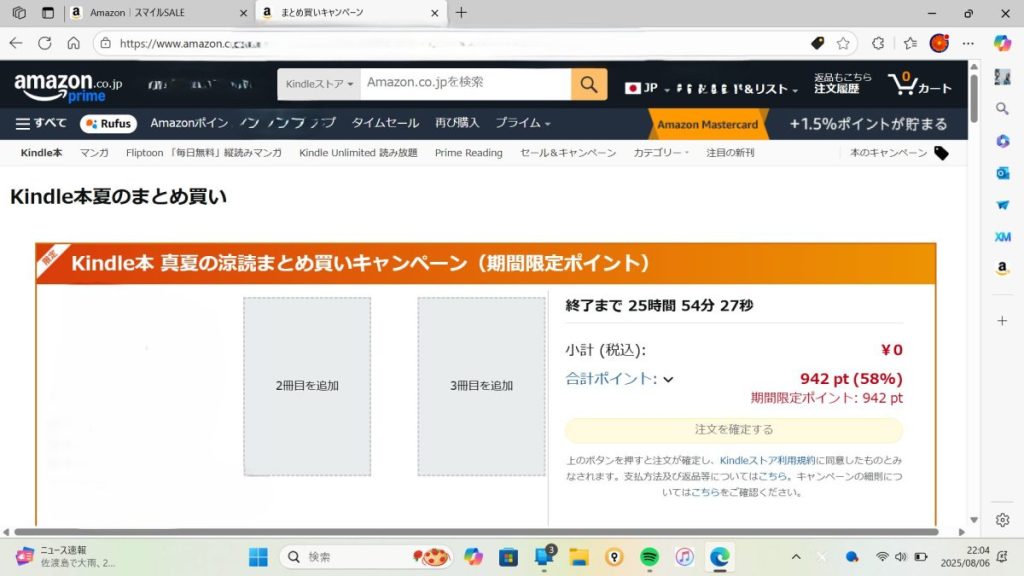The width and height of the screenshot is (1024, 576).
Task: Add page to favorites star icon
Action: [843, 43]
